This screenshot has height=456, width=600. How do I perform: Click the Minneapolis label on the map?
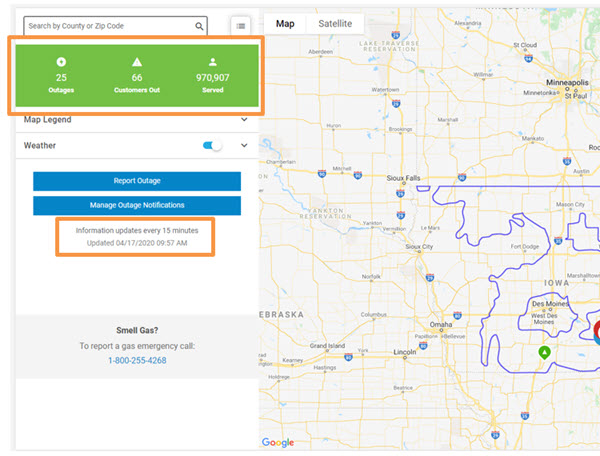[567, 83]
